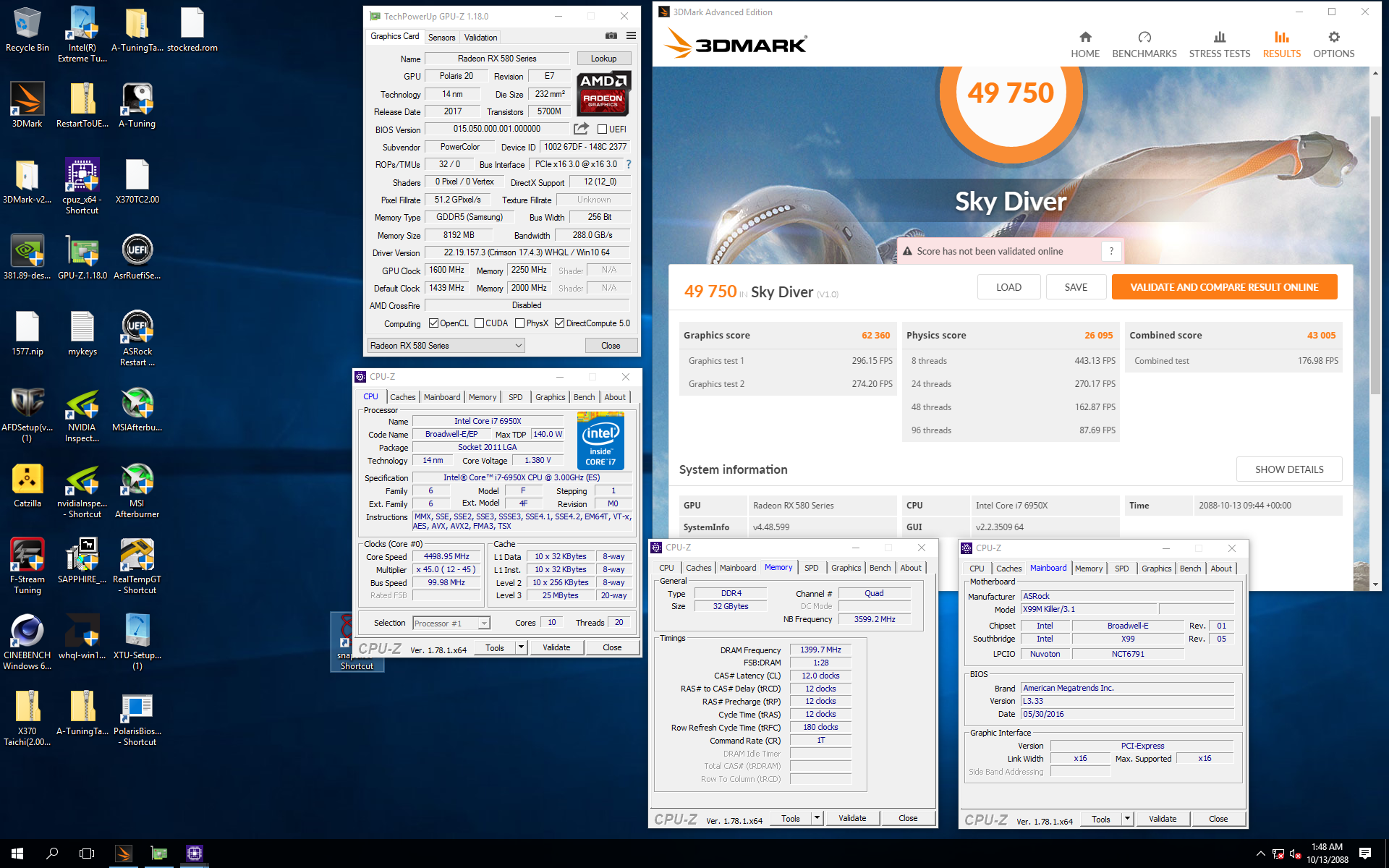This screenshot has width=1389, height=868.
Task: Open Intel Extreme Tuning icon
Action: pos(82,34)
